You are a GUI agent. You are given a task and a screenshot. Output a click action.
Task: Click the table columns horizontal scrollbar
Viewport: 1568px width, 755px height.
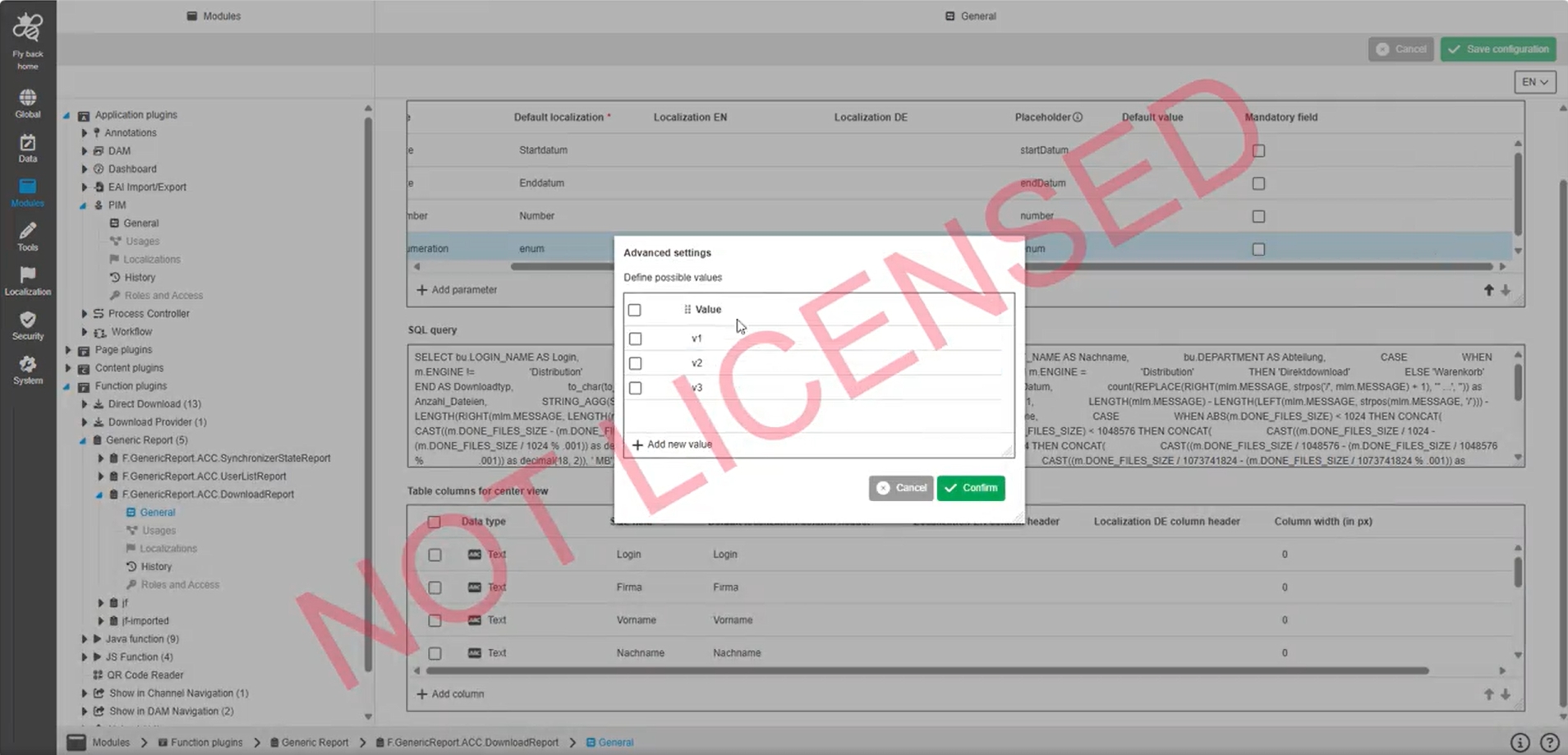(927, 671)
